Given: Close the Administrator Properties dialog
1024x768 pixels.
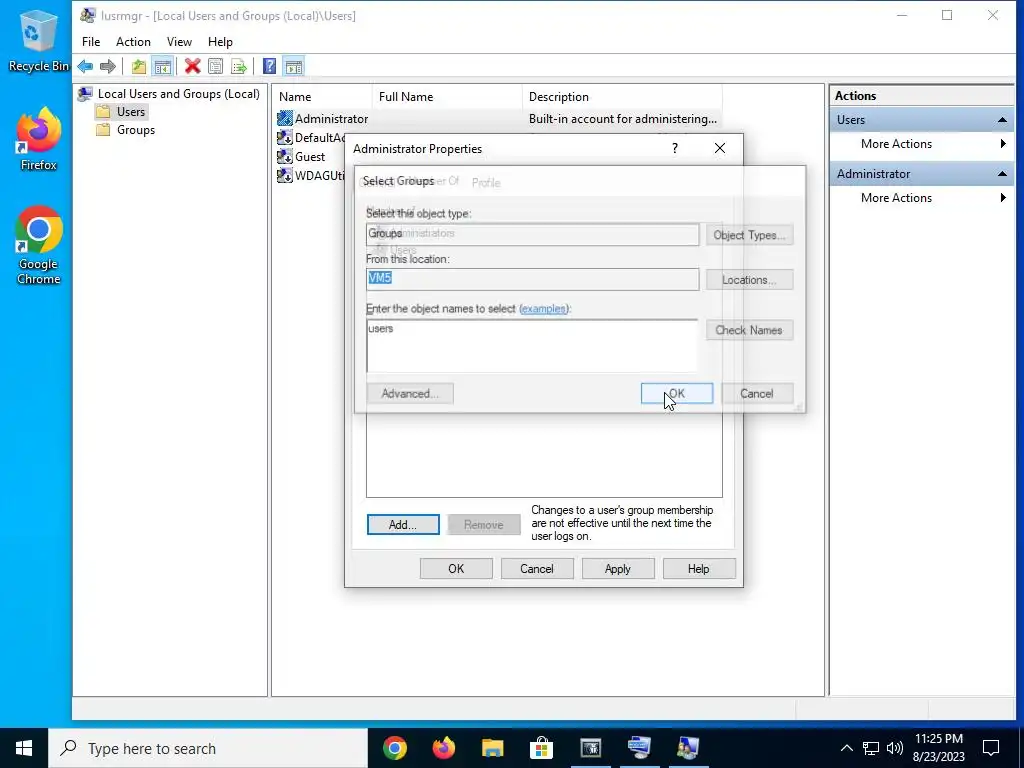Looking at the screenshot, I should click(x=720, y=148).
